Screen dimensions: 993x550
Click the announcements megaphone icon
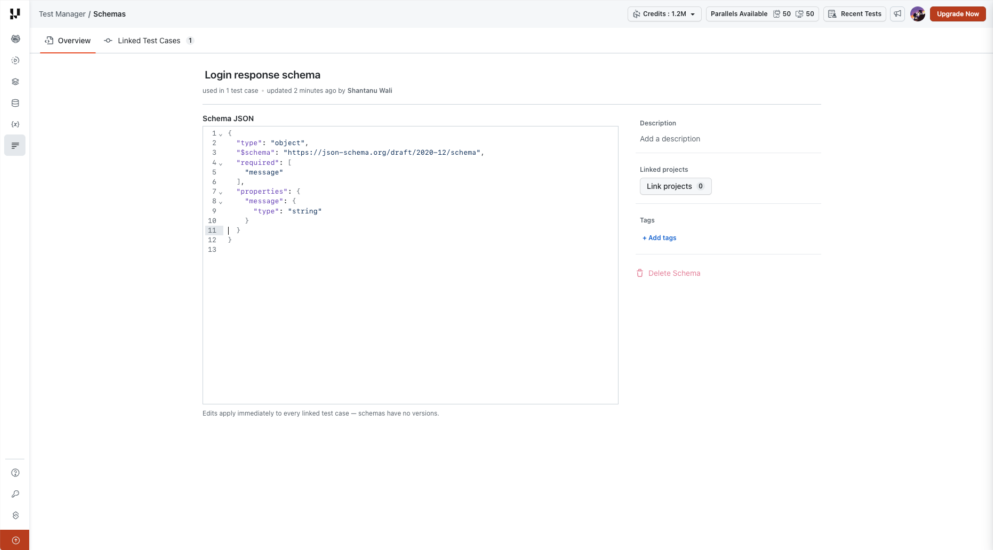click(x=897, y=13)
